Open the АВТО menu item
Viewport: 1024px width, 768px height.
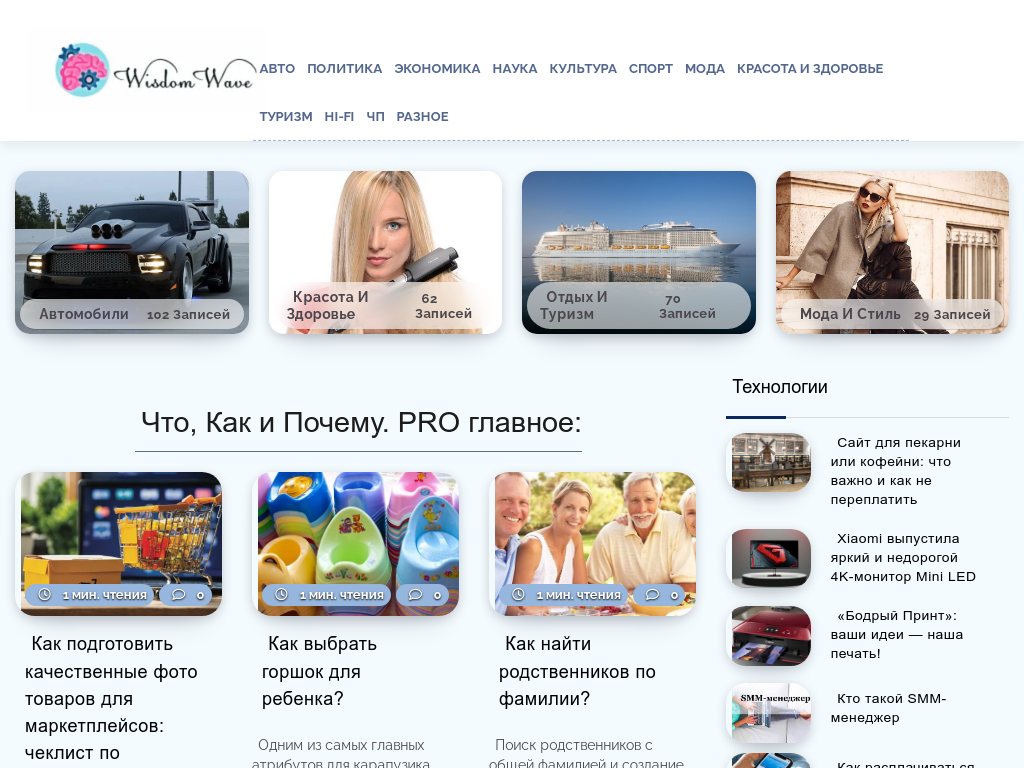277,69
